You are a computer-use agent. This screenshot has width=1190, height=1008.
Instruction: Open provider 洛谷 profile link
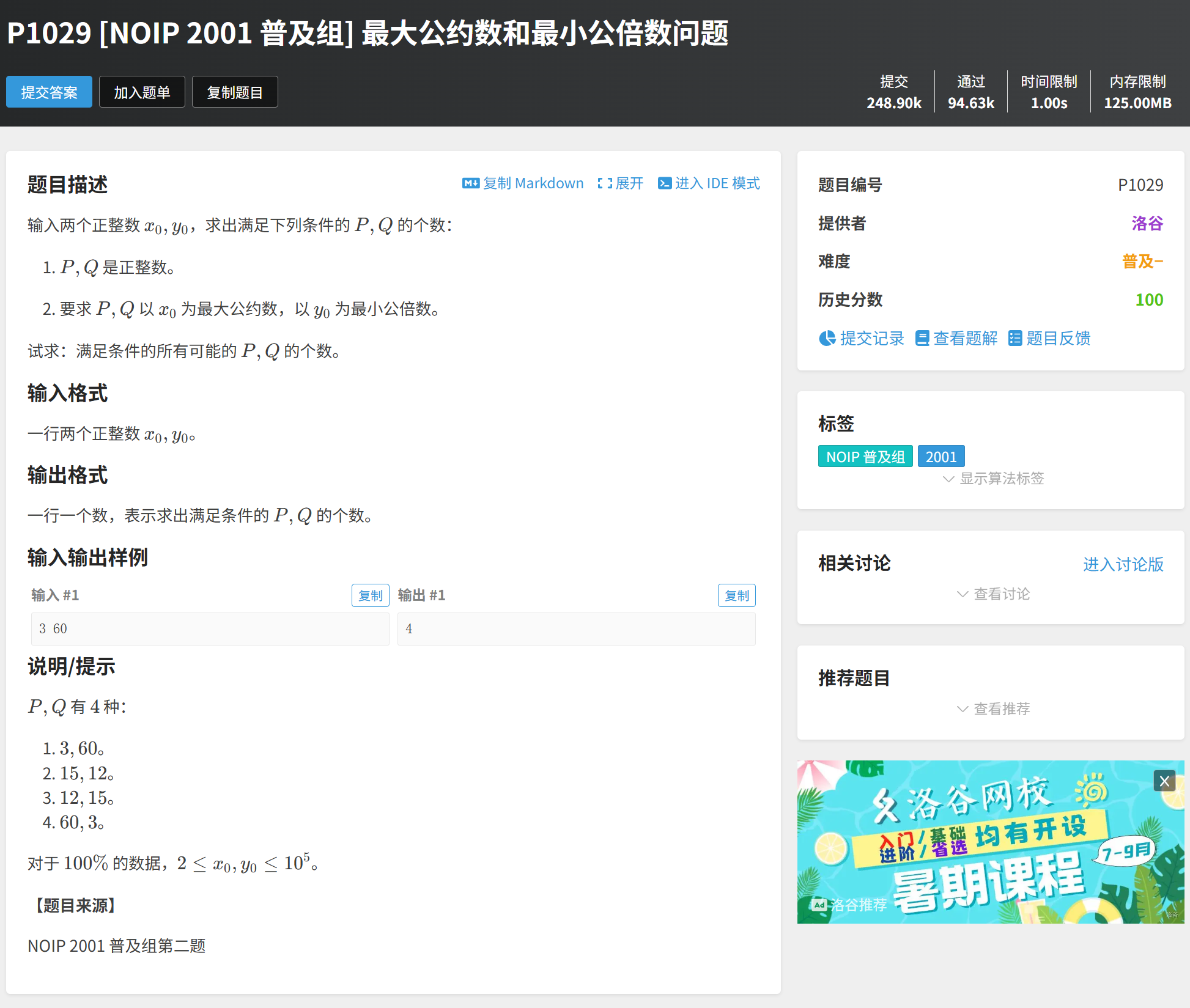click(x=1147, y=223)
